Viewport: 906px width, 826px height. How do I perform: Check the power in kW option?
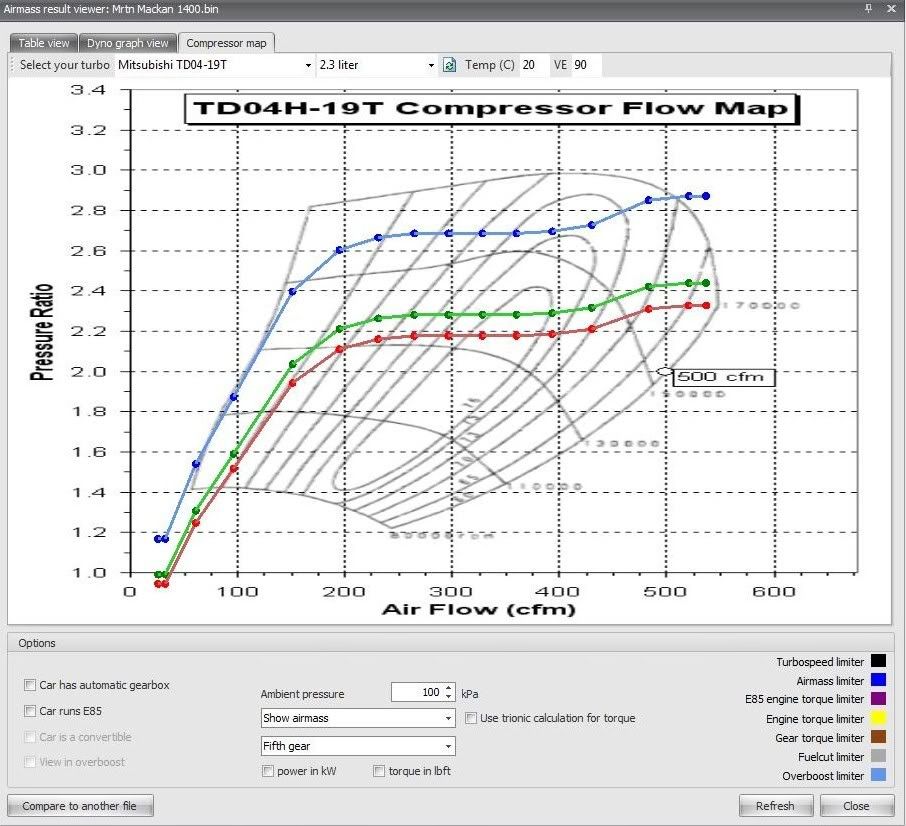(267, 771)
